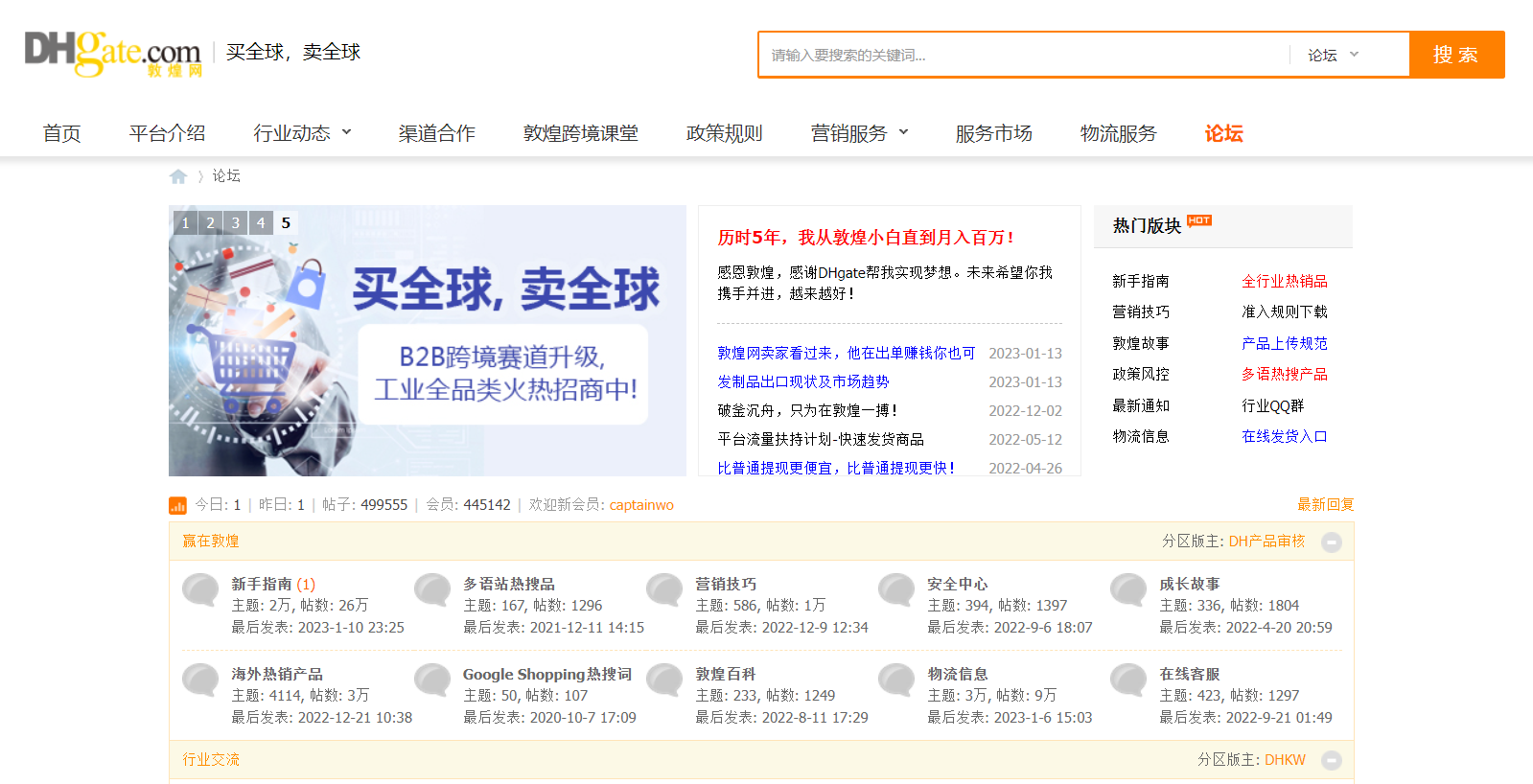The height and width of the screenshot is (784, 1533).
Task: Open 物流信息 in hot sections sidebar
Action: 1140,436
